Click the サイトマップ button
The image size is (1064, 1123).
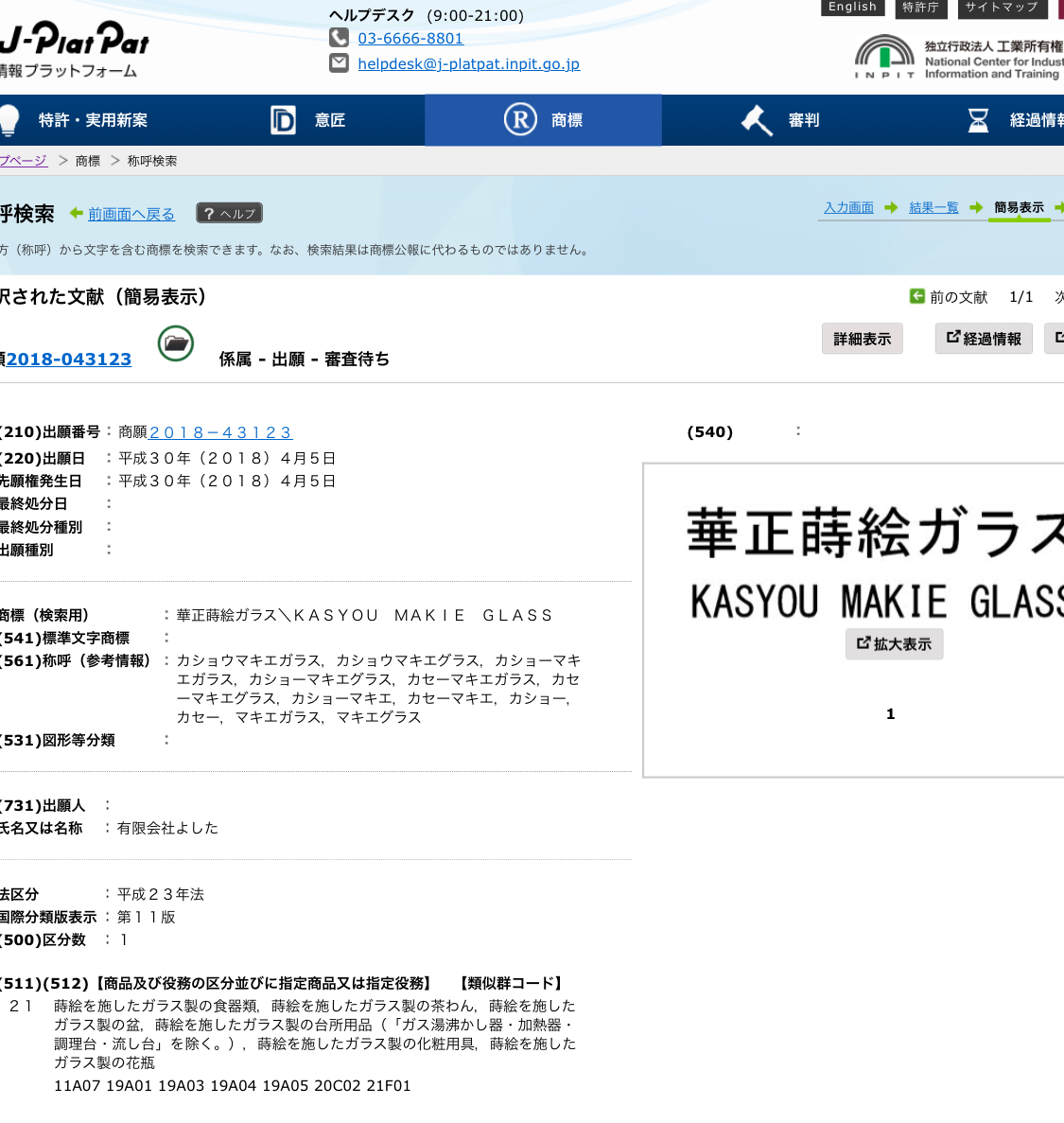point(1002,8)
